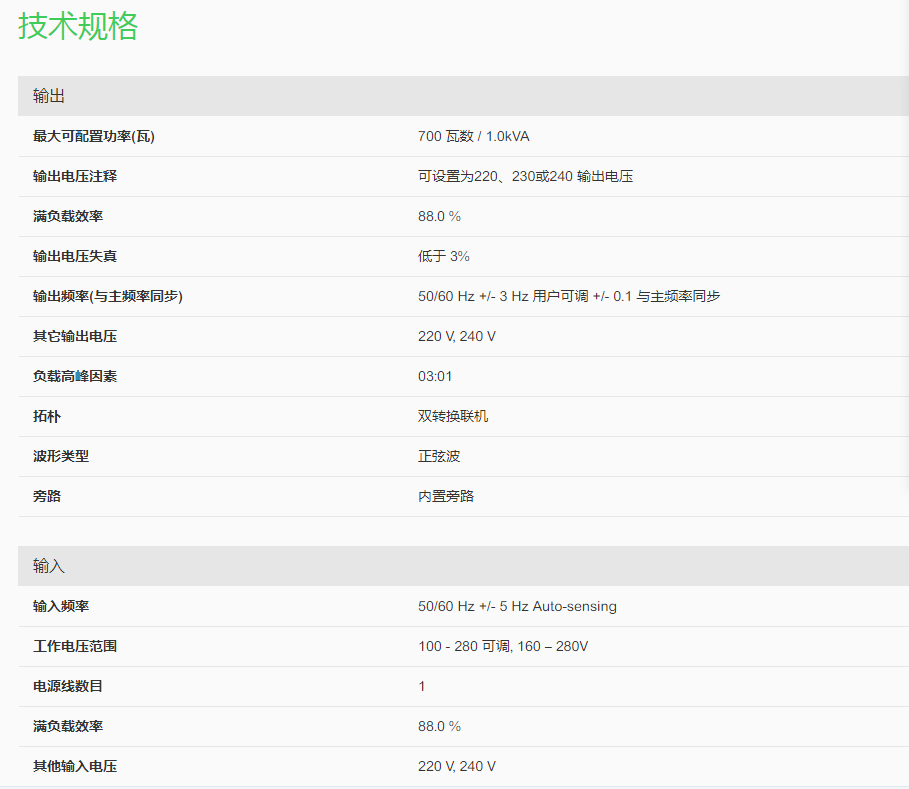This screenshot has width=909, height=789.
Task: Click the 可设置为220、230或240 输出电压 value
Action: point(525,176)
